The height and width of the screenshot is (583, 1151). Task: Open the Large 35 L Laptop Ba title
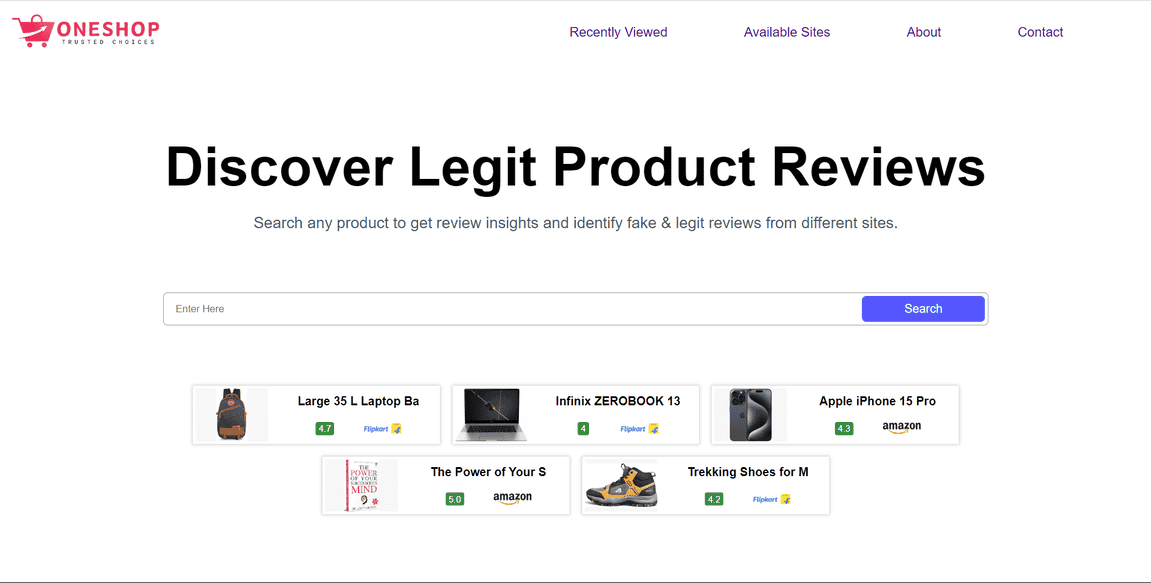[x=358, y=401]
